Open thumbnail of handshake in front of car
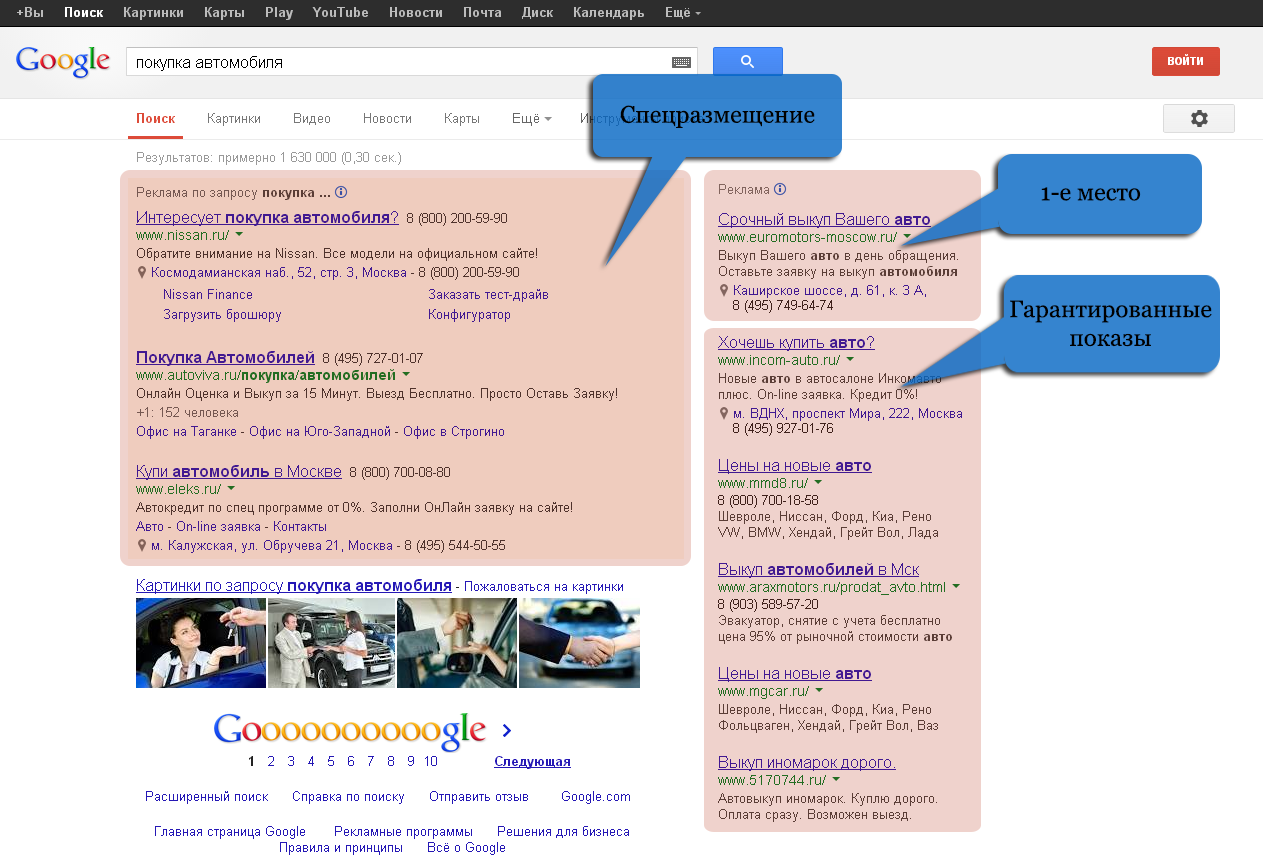 (x=579, y=643)
